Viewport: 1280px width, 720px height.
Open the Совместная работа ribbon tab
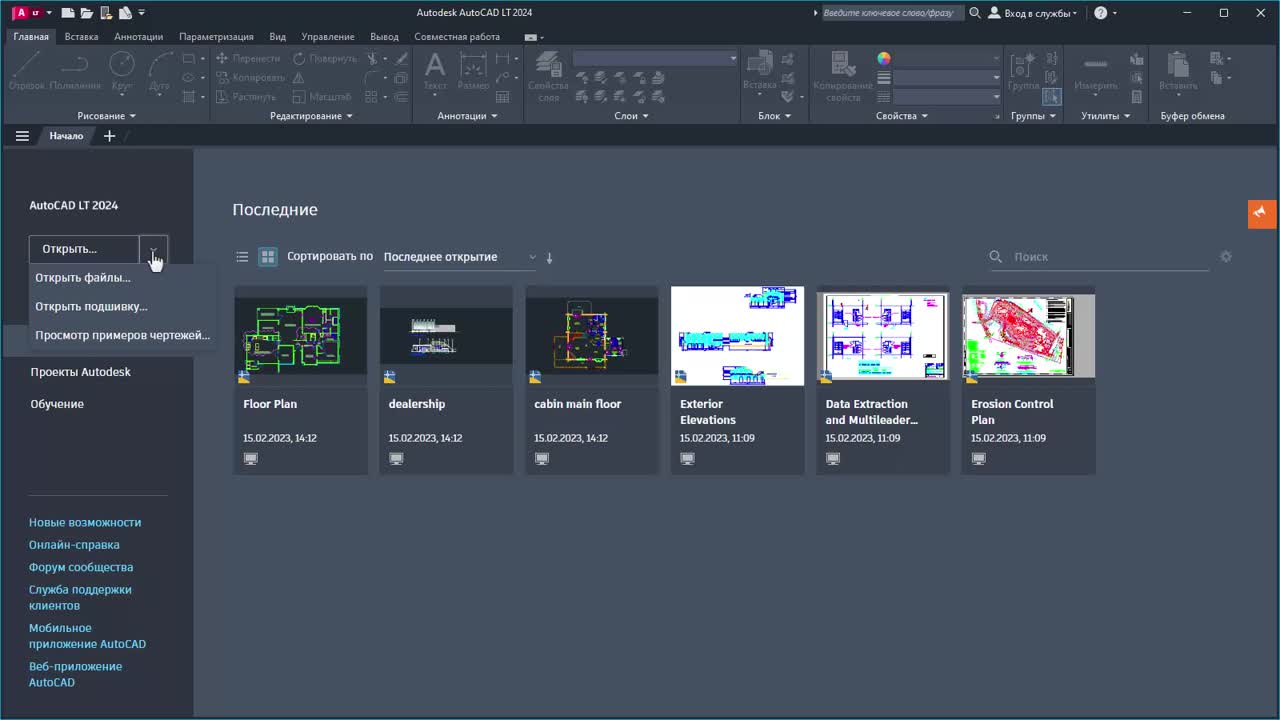click(457, 37)
